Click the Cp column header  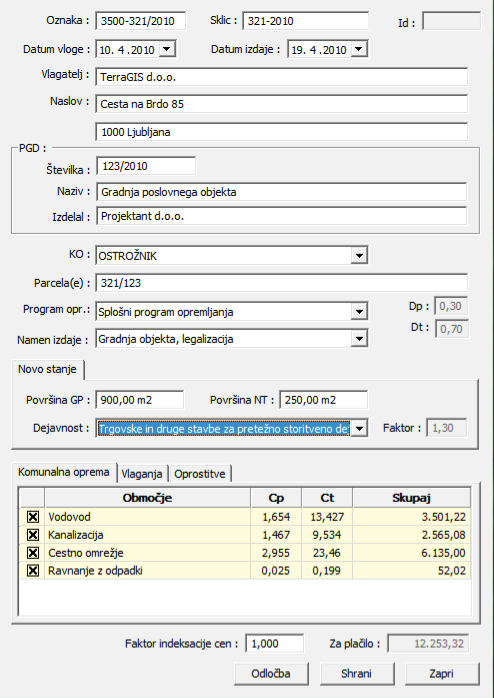pos(276,498)
